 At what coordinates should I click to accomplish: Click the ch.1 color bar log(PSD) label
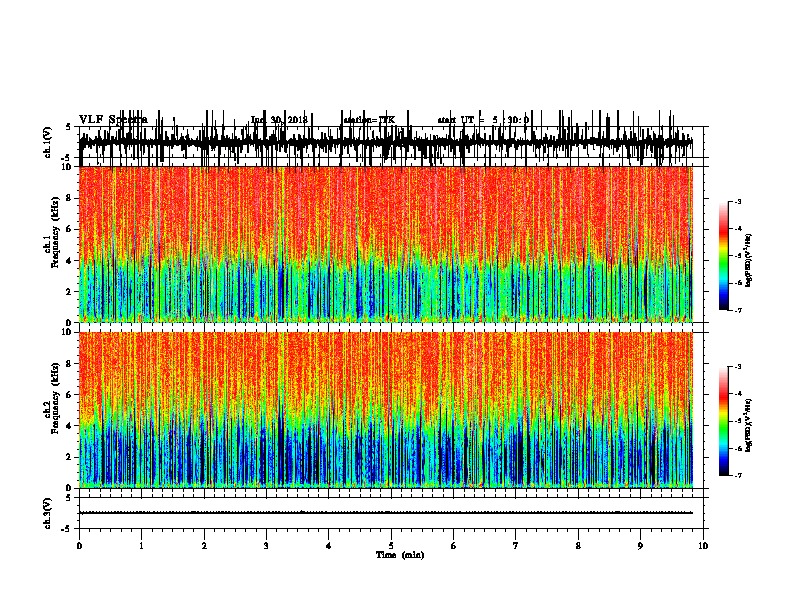pos(748,260)
